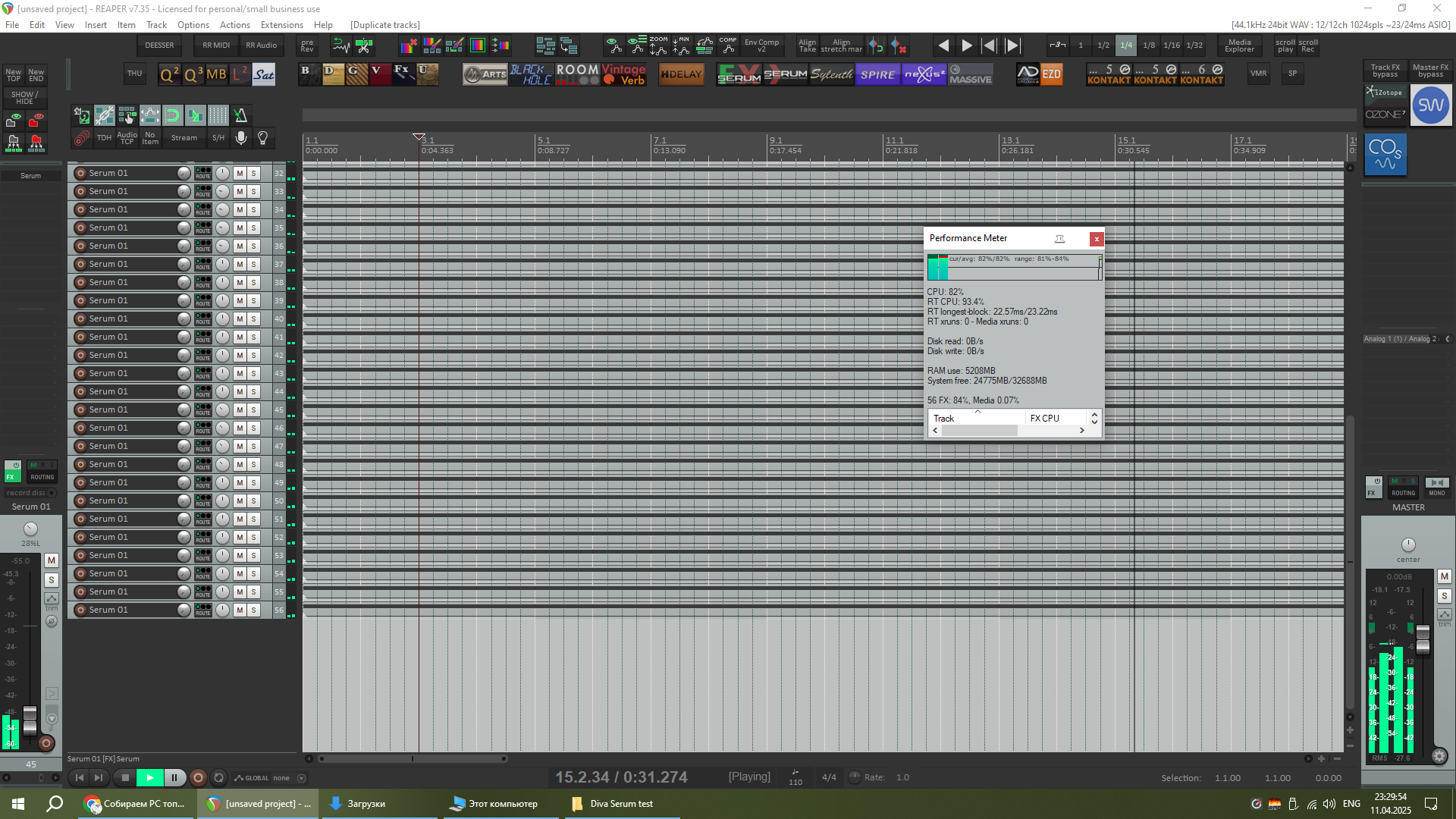Image resolution: width=1456 pixels, height=819 pixels.
Task: Click the Track FX bypass button
Action: tap(1385, 71)
